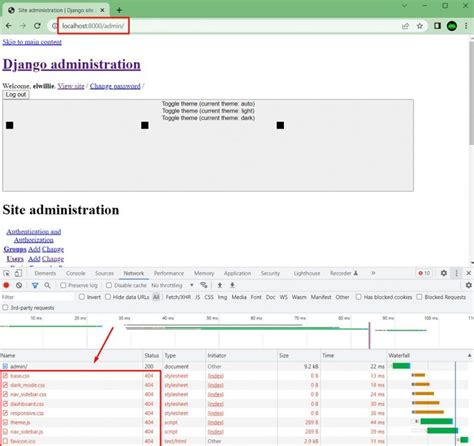Open the network search magnifier
474x446 pixels.
click(47, 285)
